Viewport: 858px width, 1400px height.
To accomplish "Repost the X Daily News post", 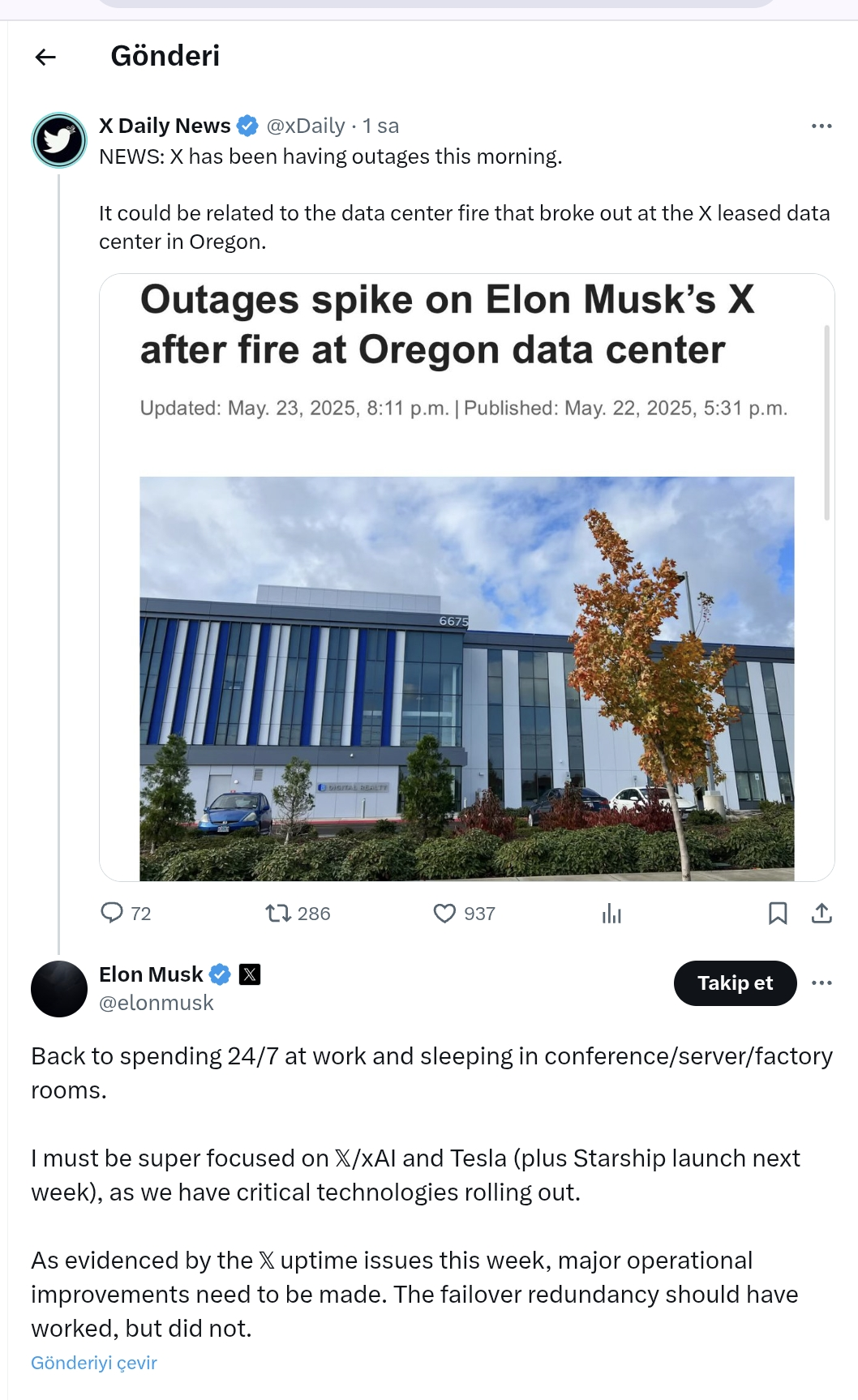I will point(278,914).
